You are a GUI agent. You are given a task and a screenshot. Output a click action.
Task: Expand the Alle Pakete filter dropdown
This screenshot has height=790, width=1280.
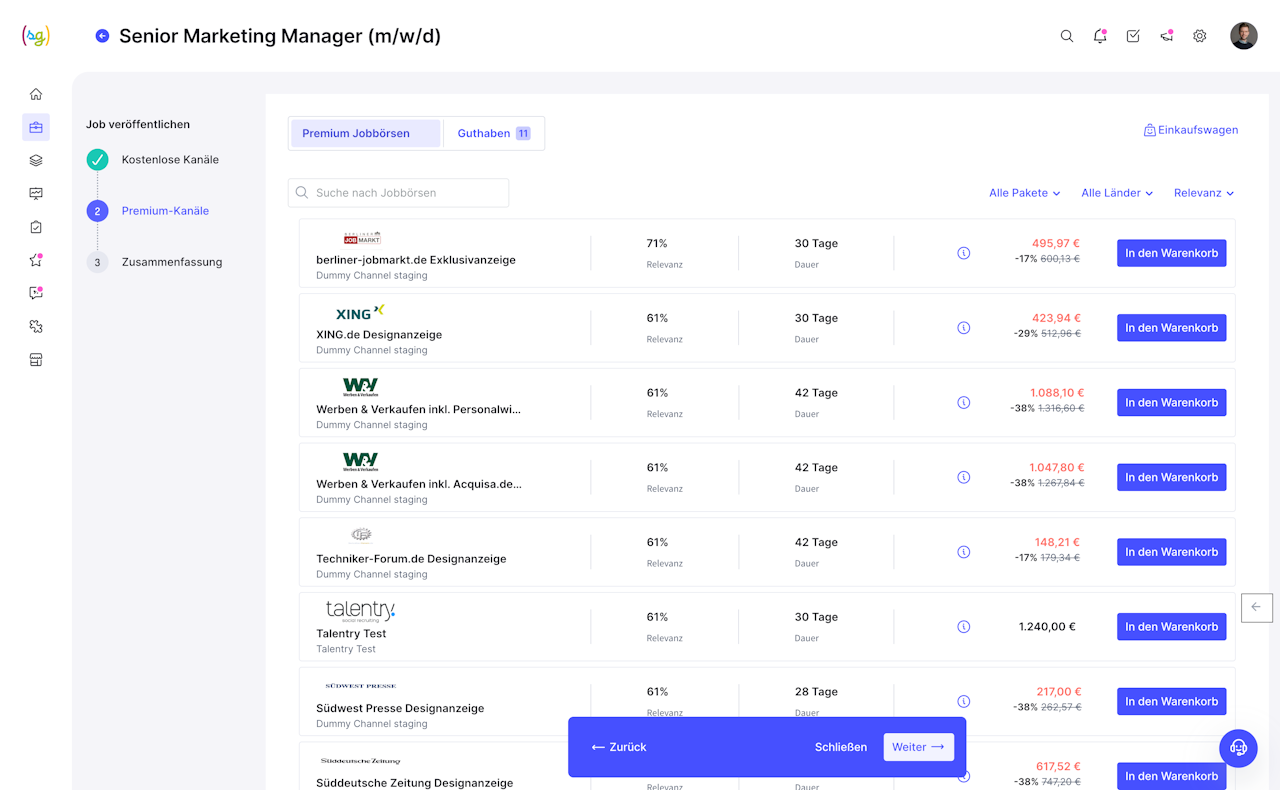(x=1024, y=193)
